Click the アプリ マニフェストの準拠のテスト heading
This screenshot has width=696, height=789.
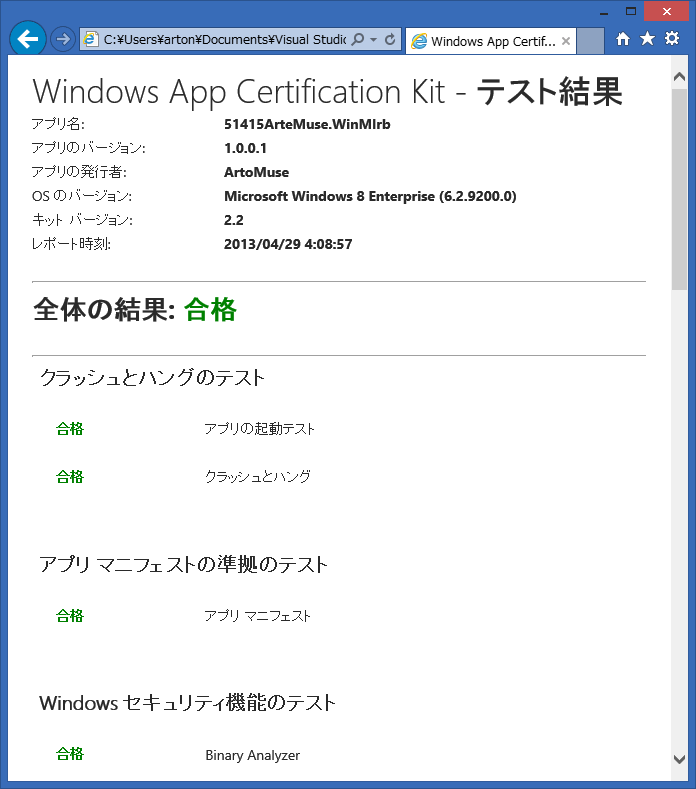[183, 565]
